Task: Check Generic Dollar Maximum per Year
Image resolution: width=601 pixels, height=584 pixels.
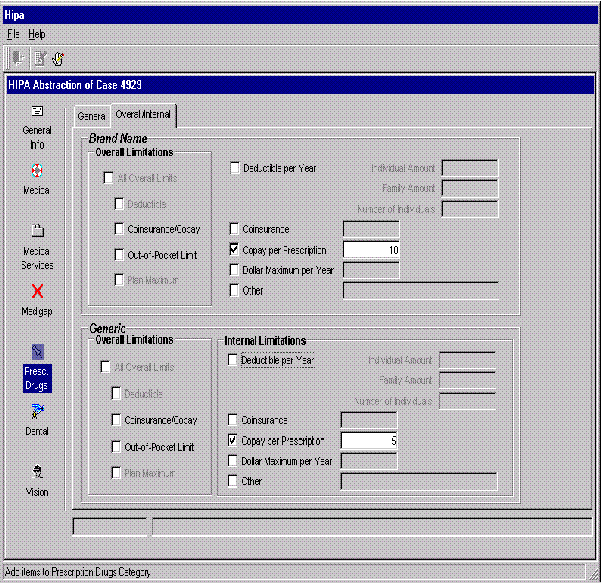Action: 235,460
